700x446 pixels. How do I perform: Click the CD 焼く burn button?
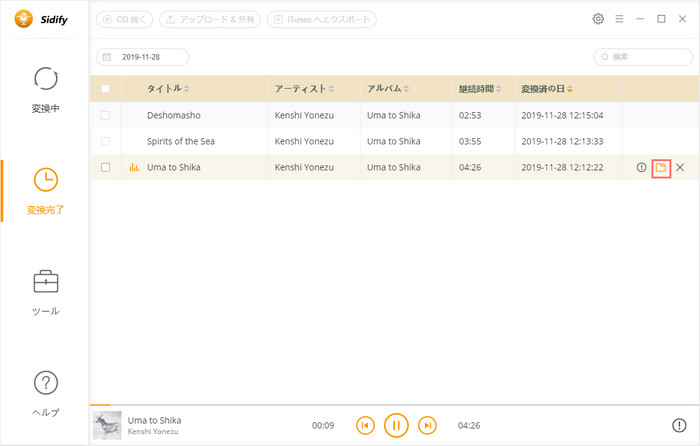125,20
